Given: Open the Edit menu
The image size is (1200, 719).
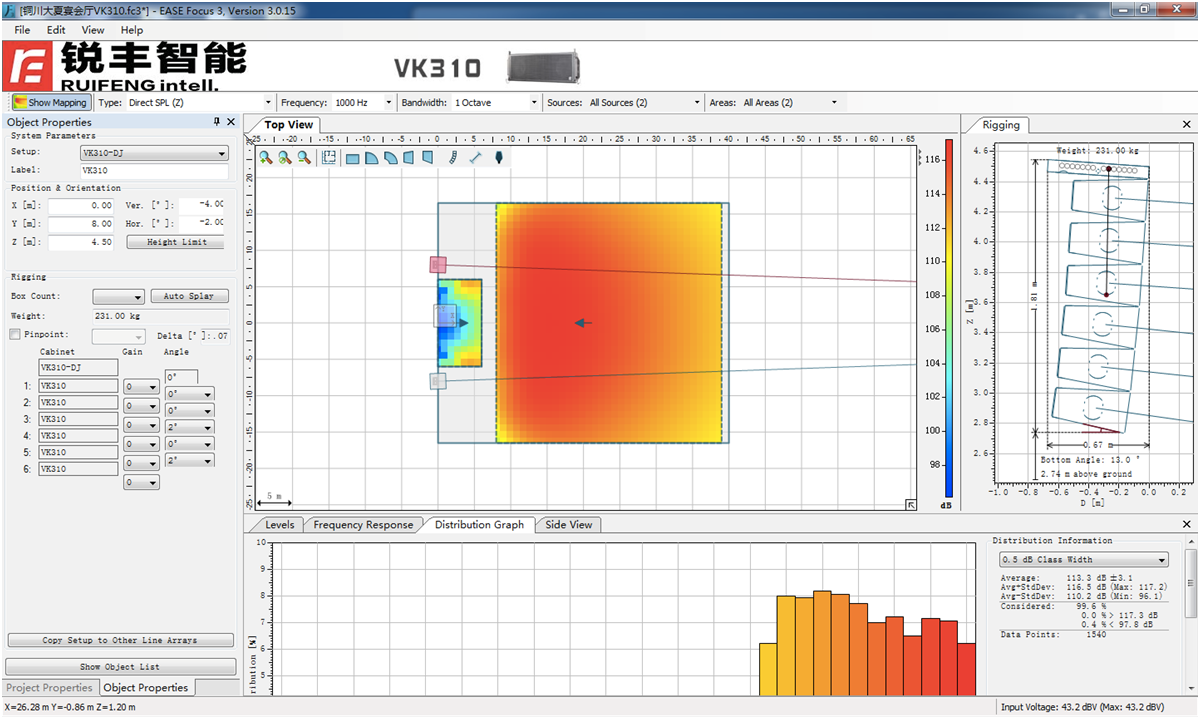Looking at the screenshot, I should pos(56,30).
